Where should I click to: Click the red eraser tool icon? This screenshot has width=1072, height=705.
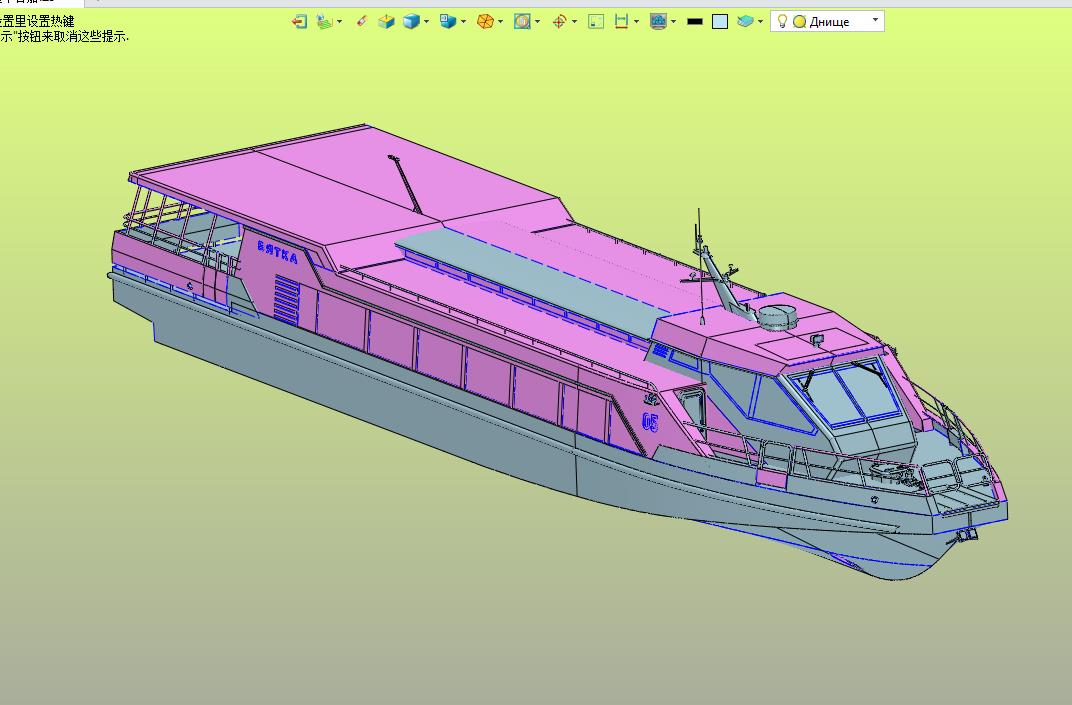point(362,21)
